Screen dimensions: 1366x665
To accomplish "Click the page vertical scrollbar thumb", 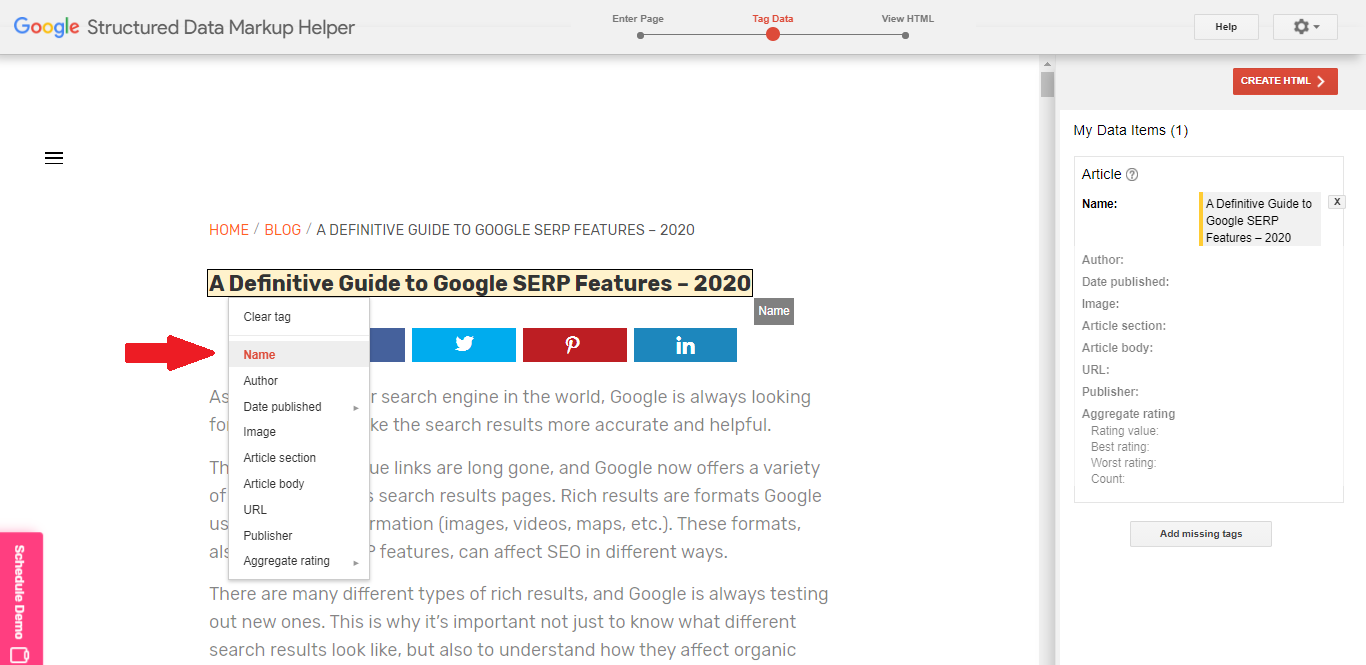I will pos(1048,84).
